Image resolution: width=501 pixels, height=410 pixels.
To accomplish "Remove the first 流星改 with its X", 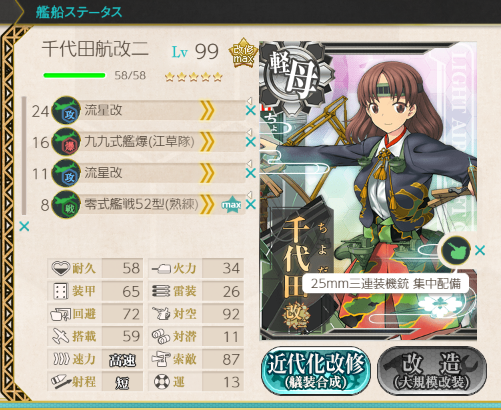I will pos(251,110).
